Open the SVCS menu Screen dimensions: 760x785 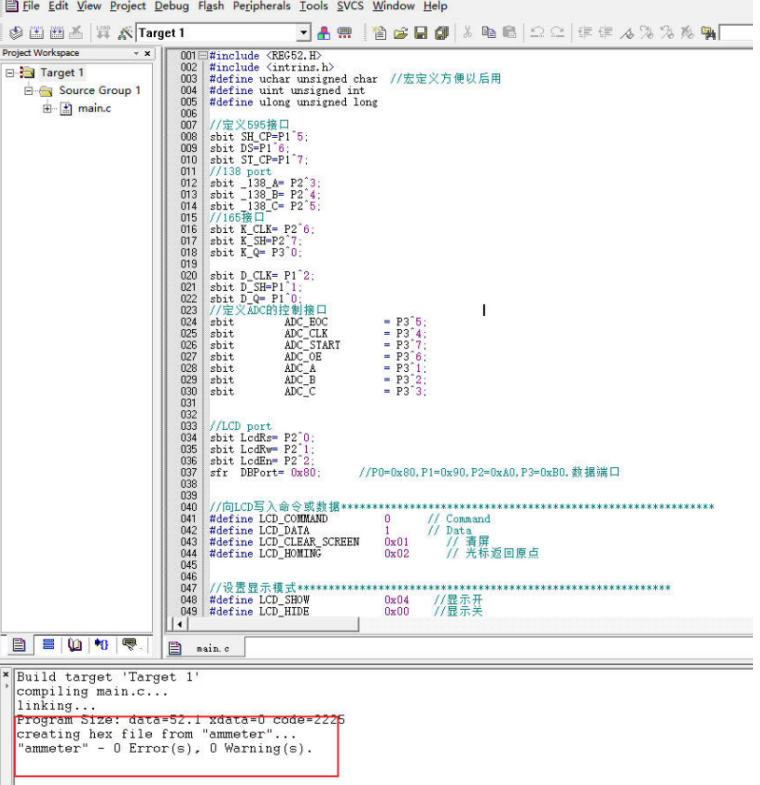(x=350, y=7)
